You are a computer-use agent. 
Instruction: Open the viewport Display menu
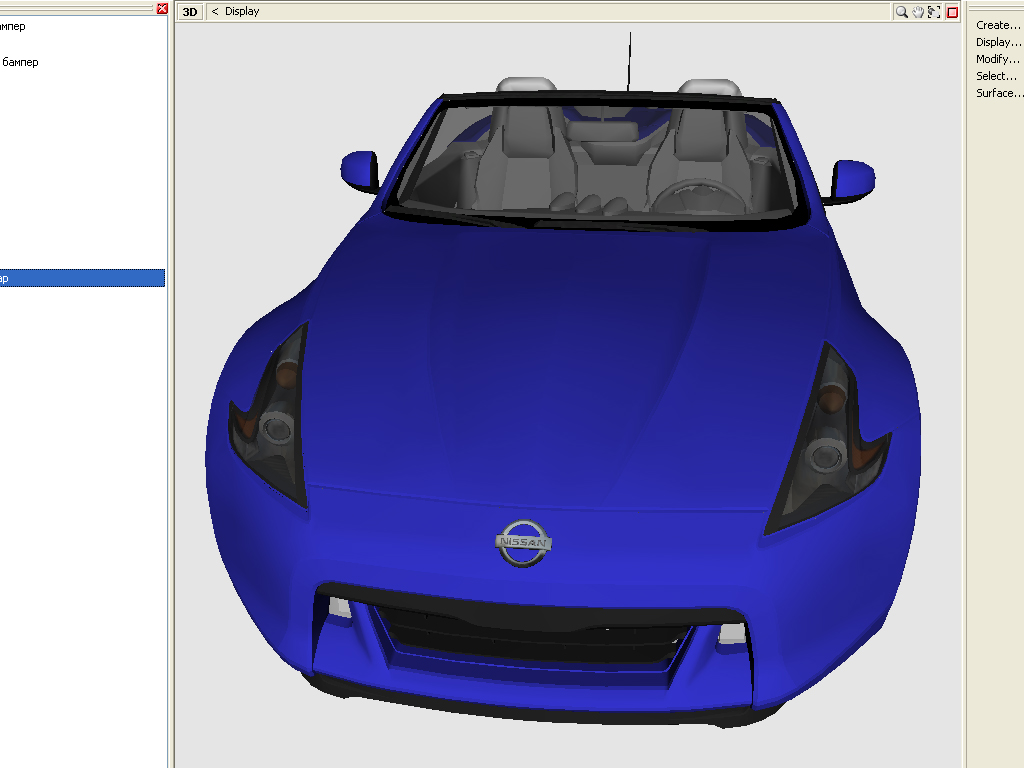click(x=242, y=12)
